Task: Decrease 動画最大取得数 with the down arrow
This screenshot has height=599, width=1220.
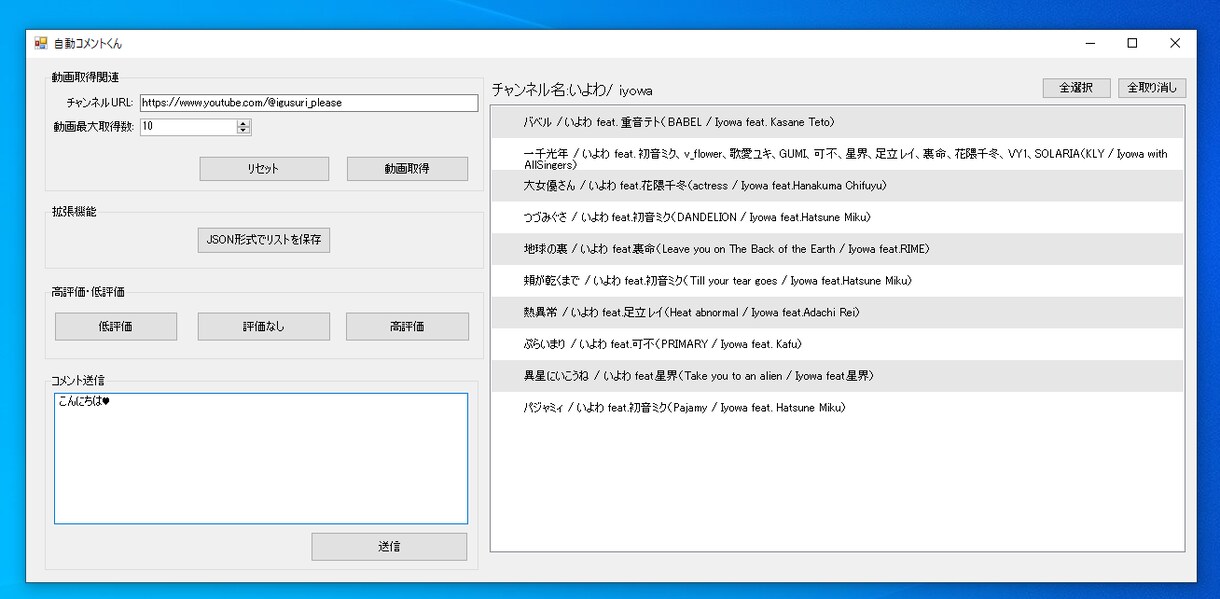Action: pyautogui.click(x=243, y=131)
